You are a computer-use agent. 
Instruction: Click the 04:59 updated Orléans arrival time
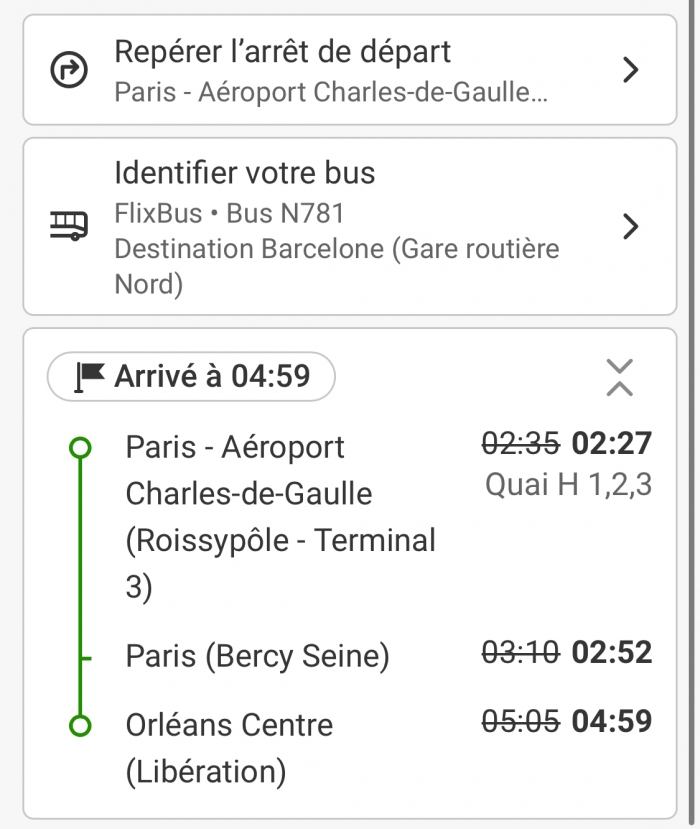(611, 721)
